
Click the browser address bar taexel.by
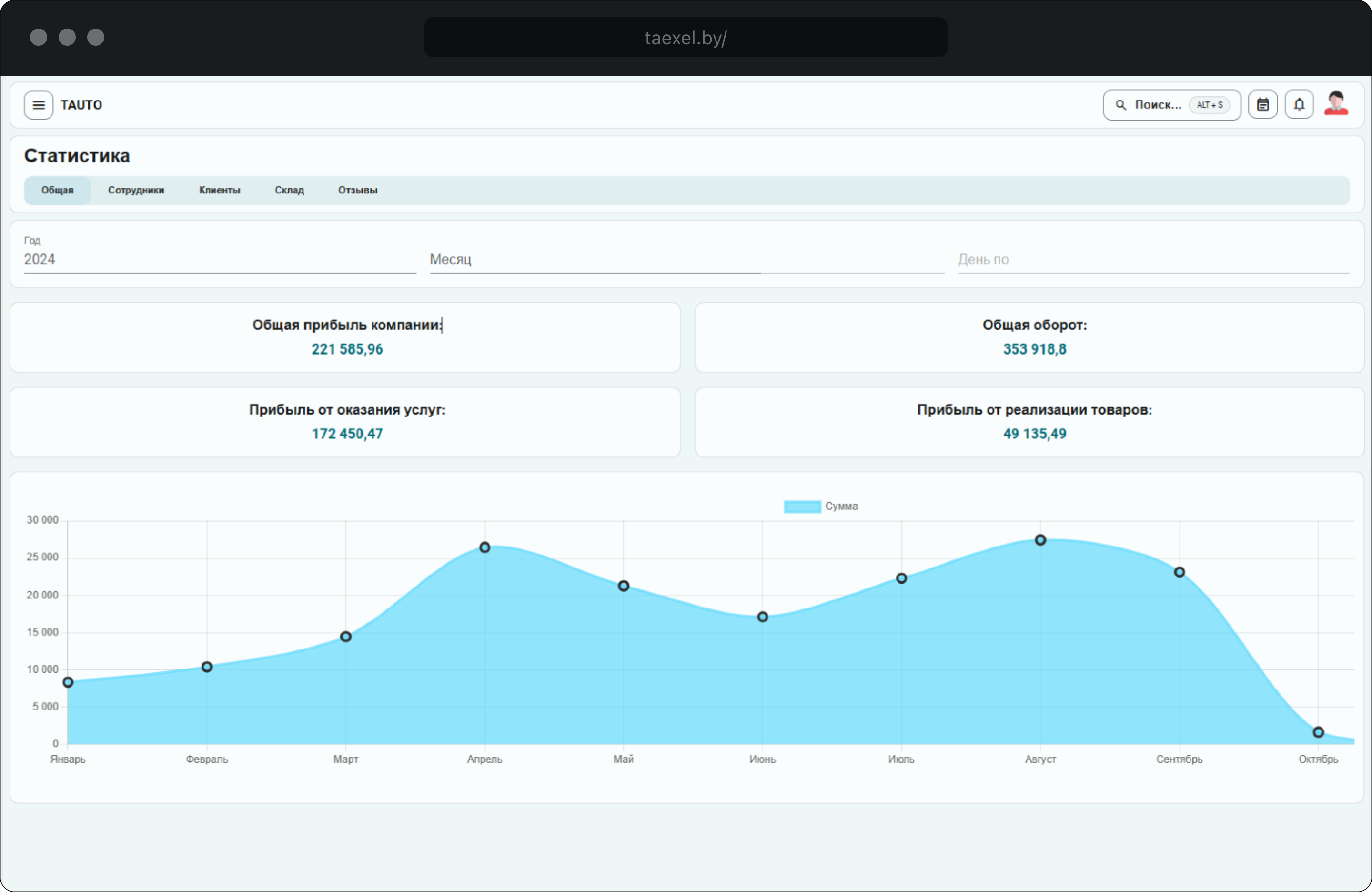685,38
